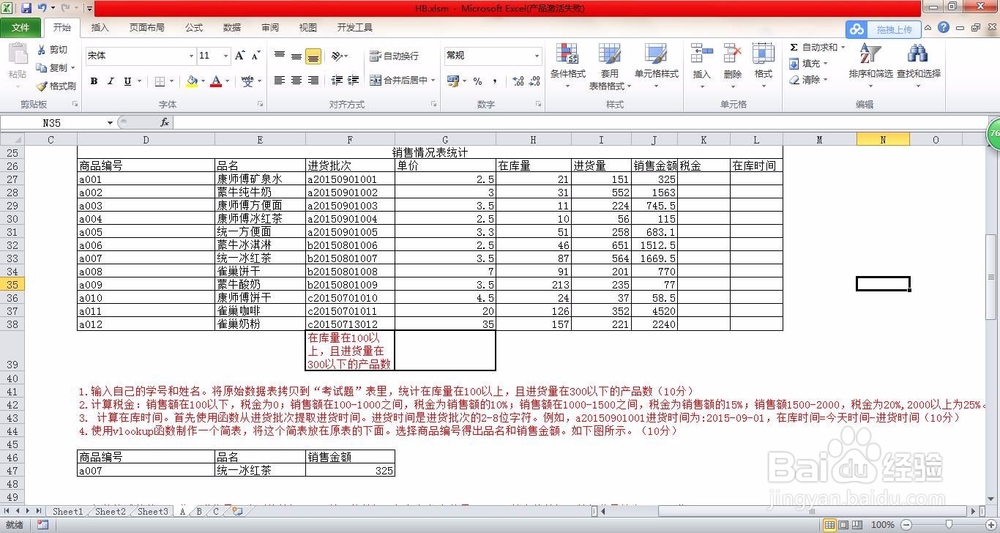The width and height of the screenshot is (1000, 533).
Task: Apply percent style
Action: click(477, 81)
